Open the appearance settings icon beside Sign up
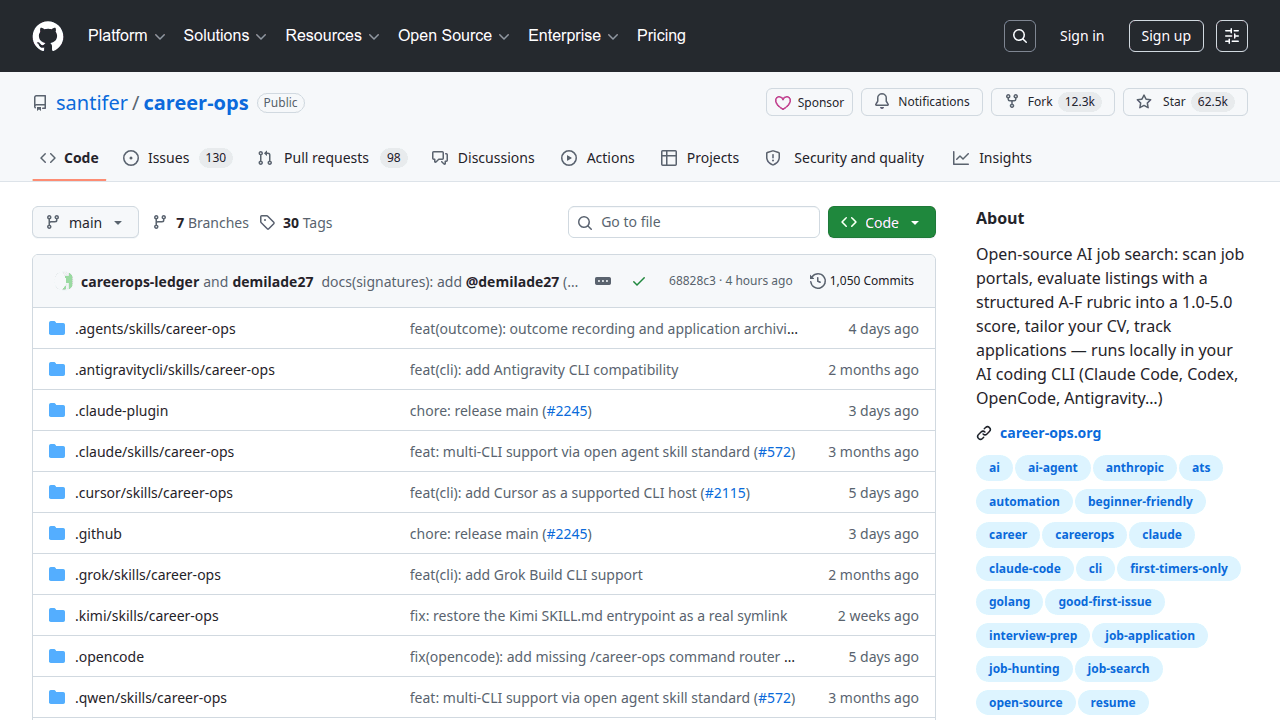Viewport: 1280px width, 720px height. 1232,36
